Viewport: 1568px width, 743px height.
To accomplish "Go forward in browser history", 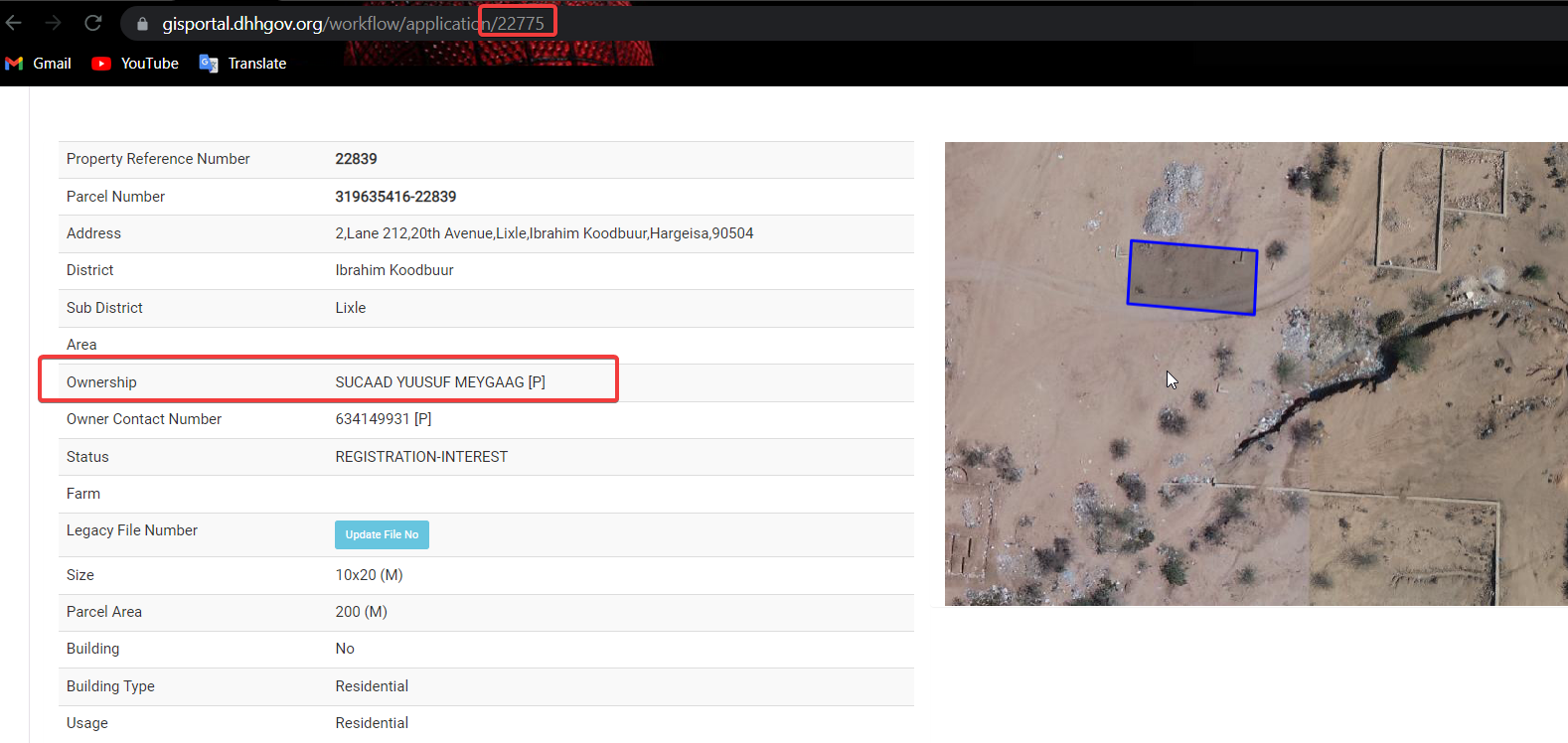I will click(x=54, y=23).
